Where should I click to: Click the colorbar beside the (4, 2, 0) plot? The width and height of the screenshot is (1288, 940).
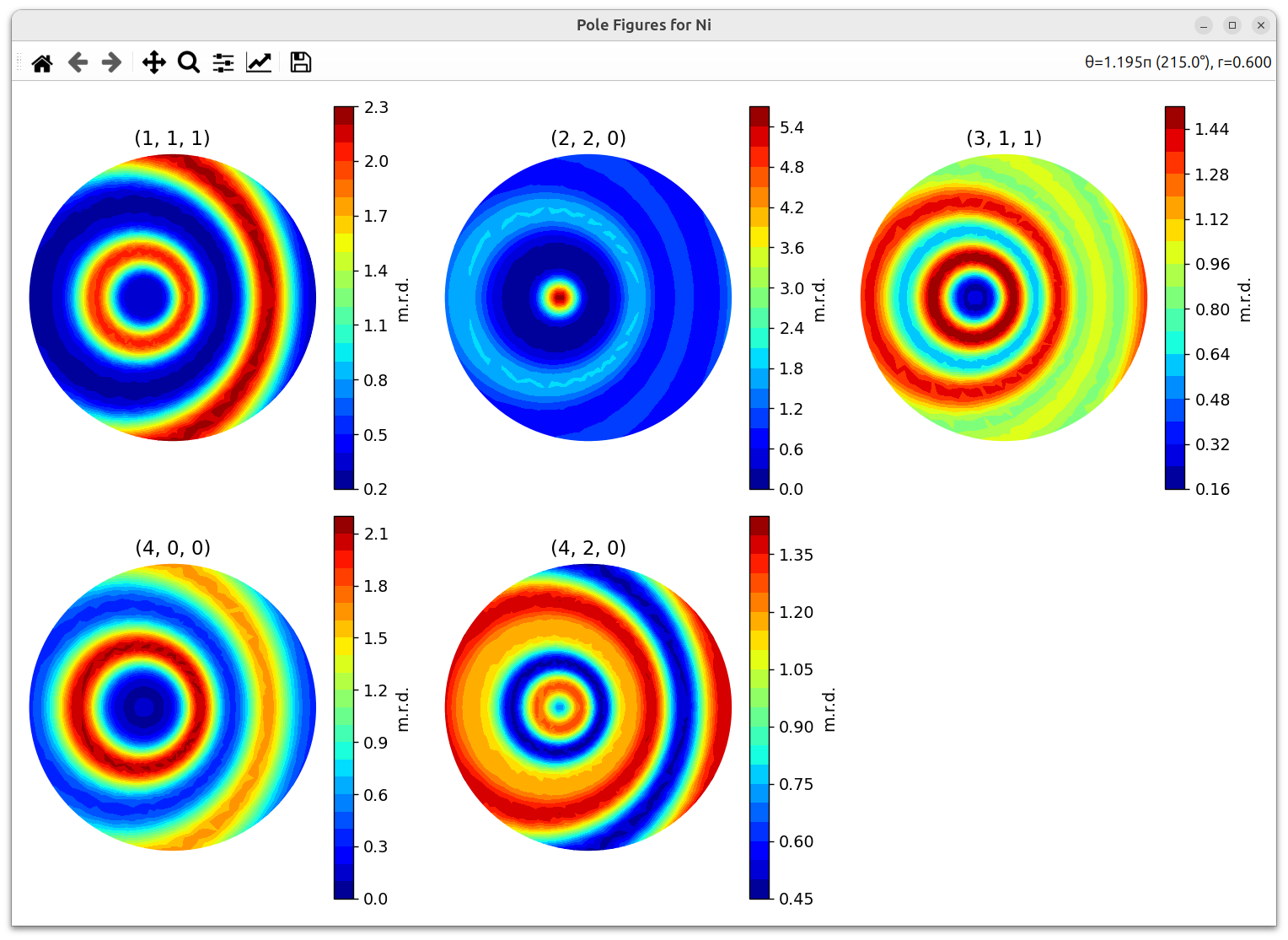(759, 707)
